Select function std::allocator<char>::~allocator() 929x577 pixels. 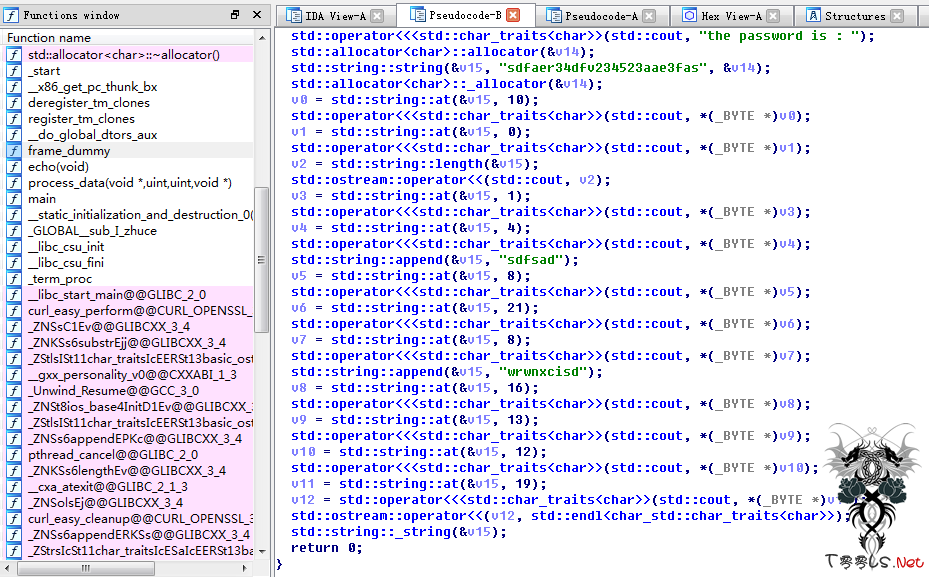[129, 55]
